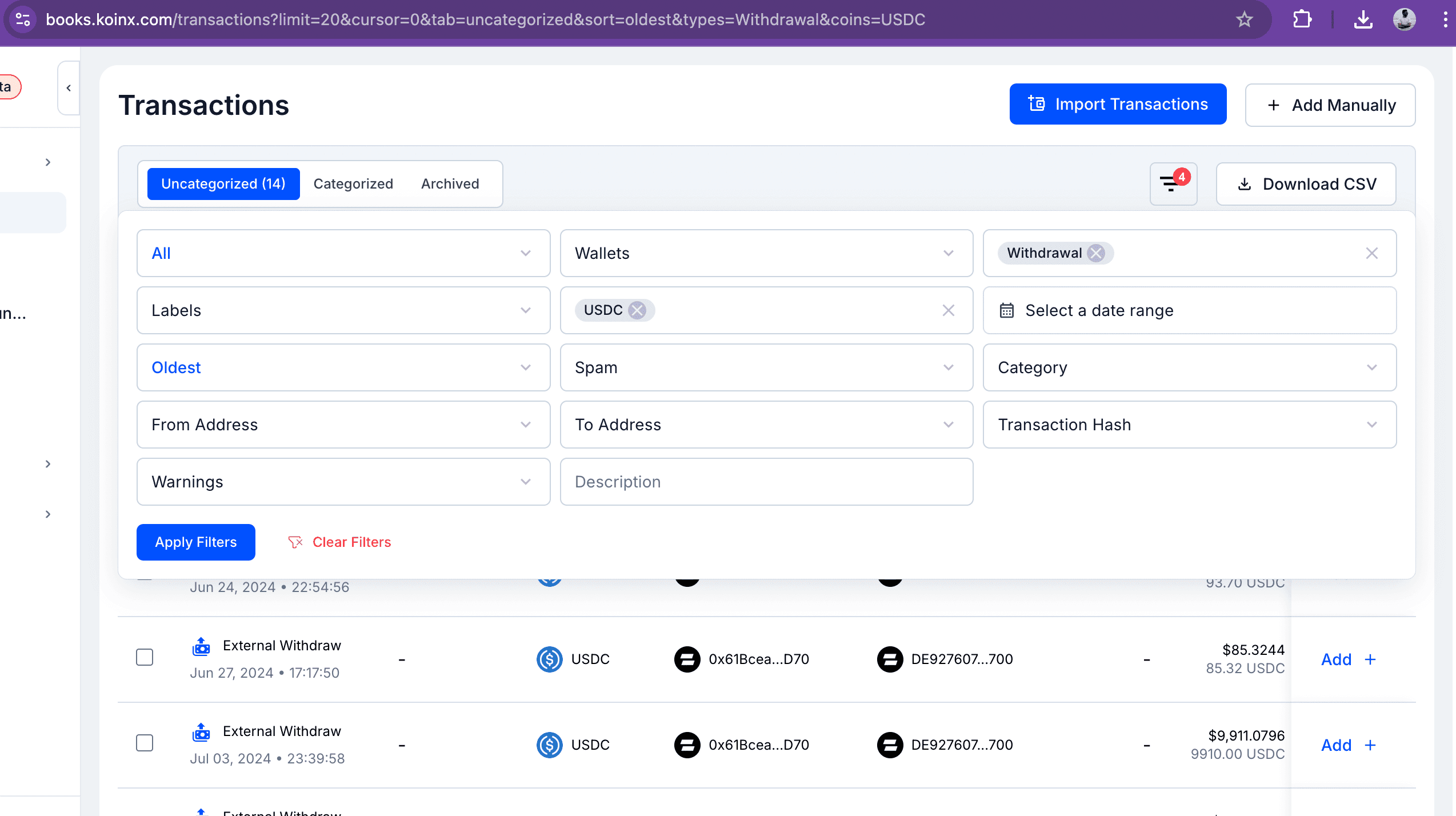Open the Warnings dropdown
The height and width of the screenshot is (816, 1456).
[343, 482]
